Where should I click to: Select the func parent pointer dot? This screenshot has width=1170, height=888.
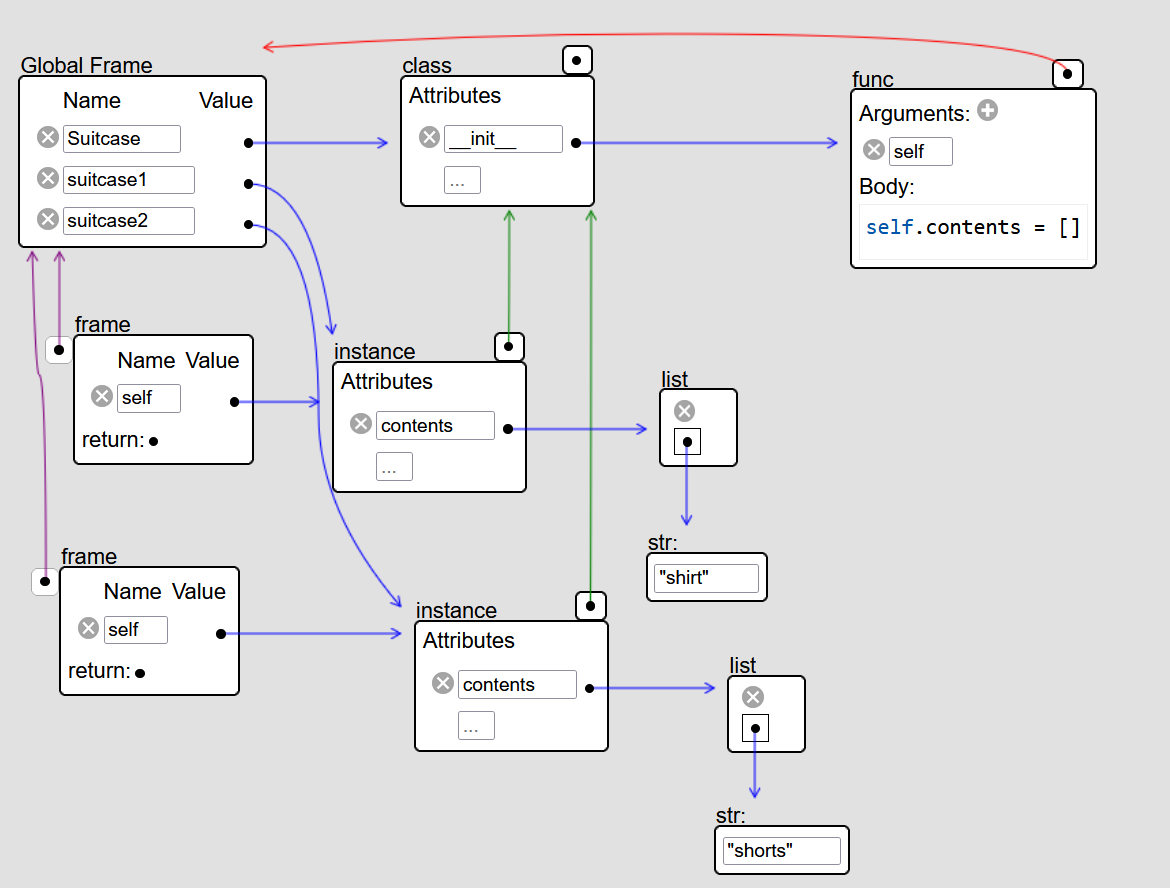point(1067,73)
